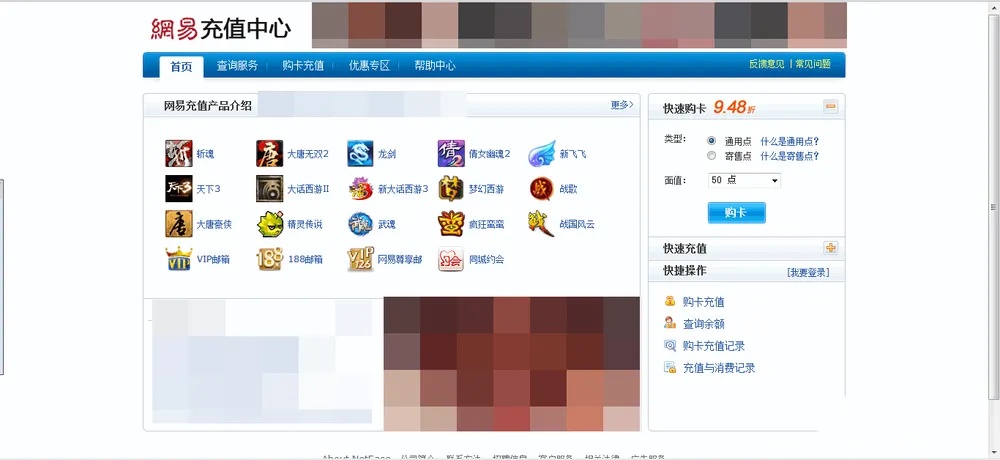Click the 反馈意见 link
The width and height of the screenshot is (1000, 460).
pyautogui.click(x=767, y=64)
